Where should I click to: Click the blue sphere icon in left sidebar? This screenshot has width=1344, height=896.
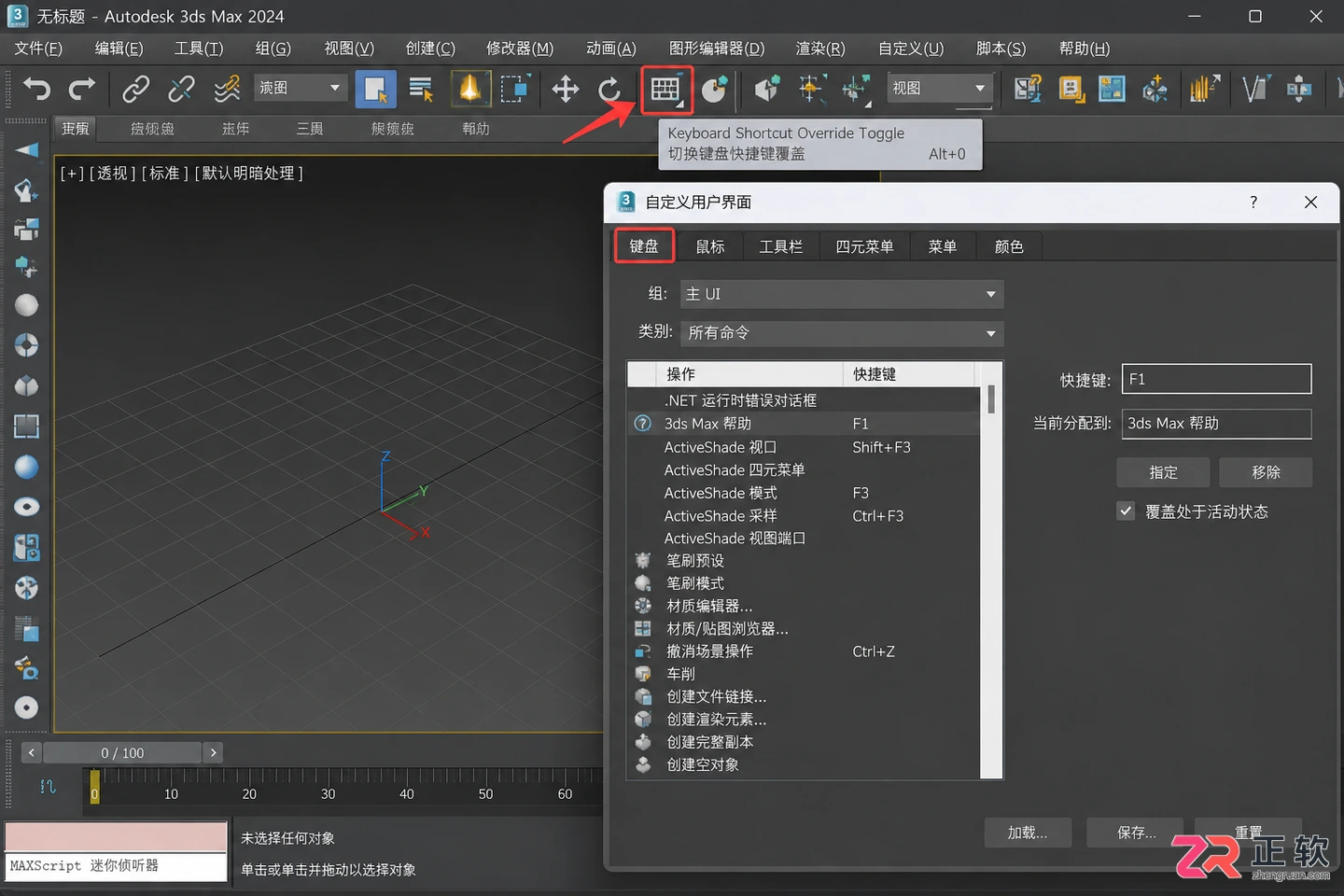click(x=27, y=467)
